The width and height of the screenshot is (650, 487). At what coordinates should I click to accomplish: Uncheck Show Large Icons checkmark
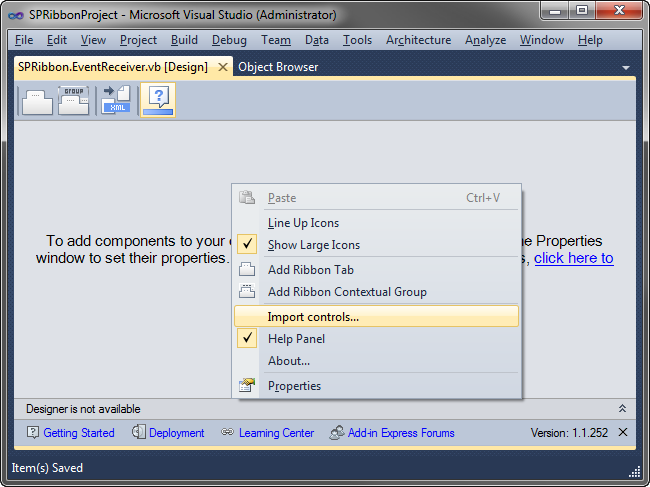(247, 244)
